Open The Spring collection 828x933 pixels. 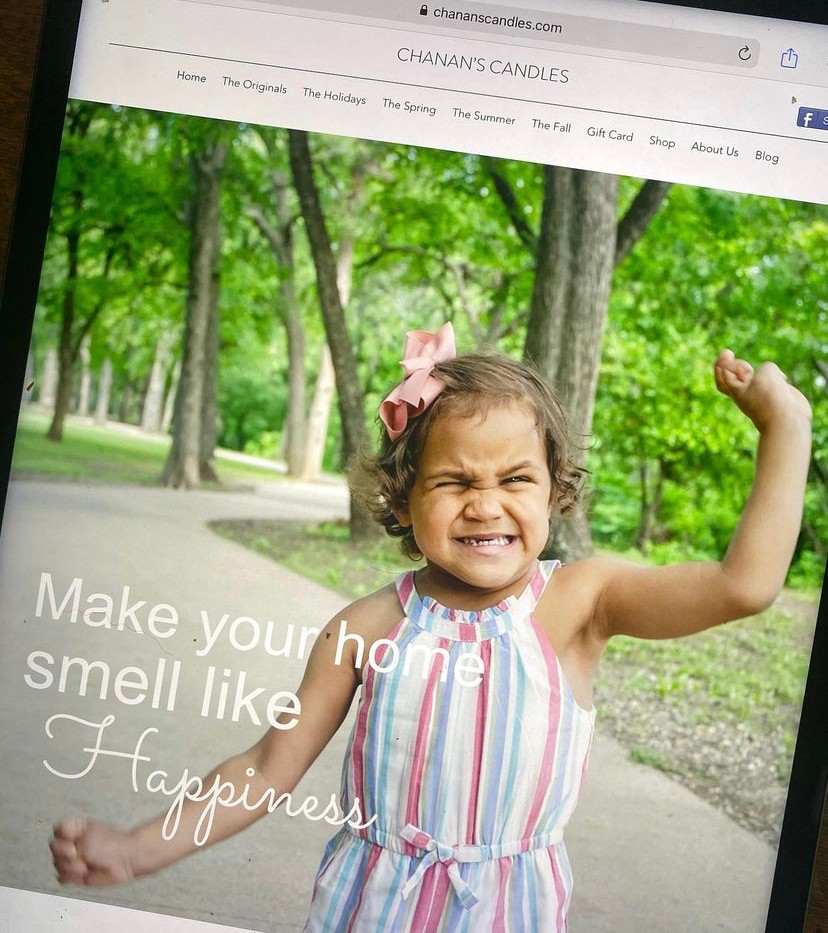pyautogui.click(x=409, y=107)
